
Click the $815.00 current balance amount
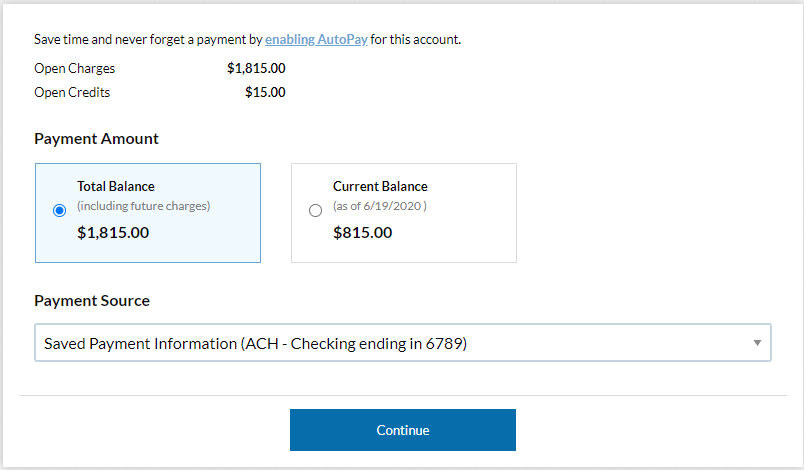point(362,233)
